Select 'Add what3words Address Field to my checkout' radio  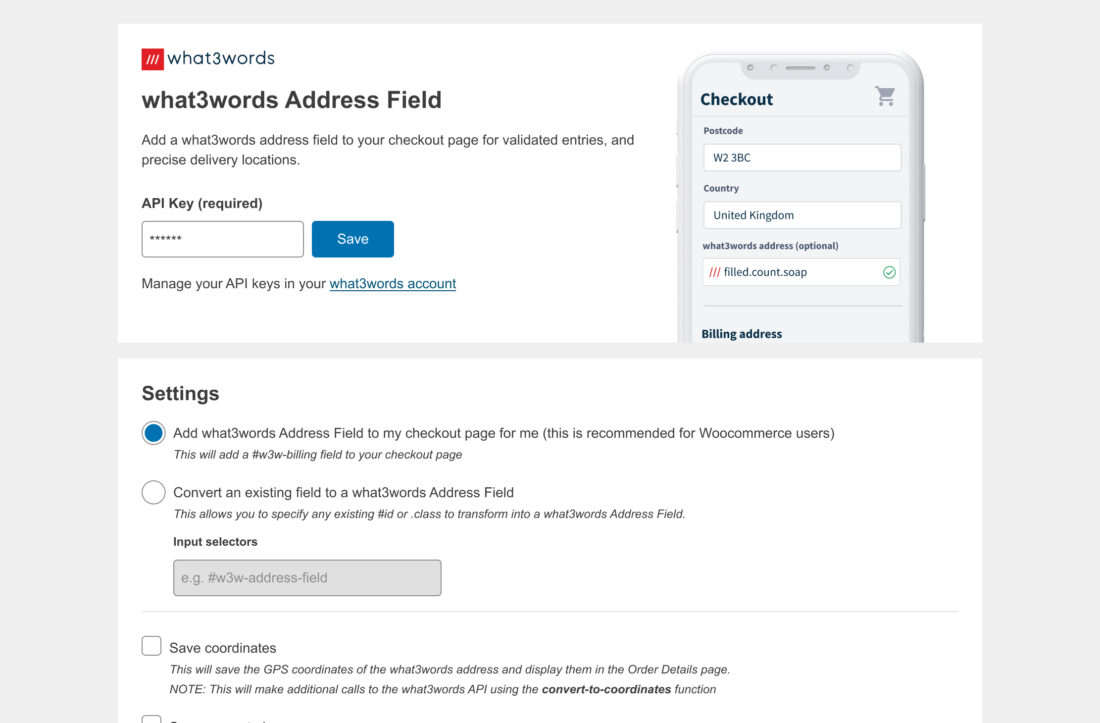[154, 433]
